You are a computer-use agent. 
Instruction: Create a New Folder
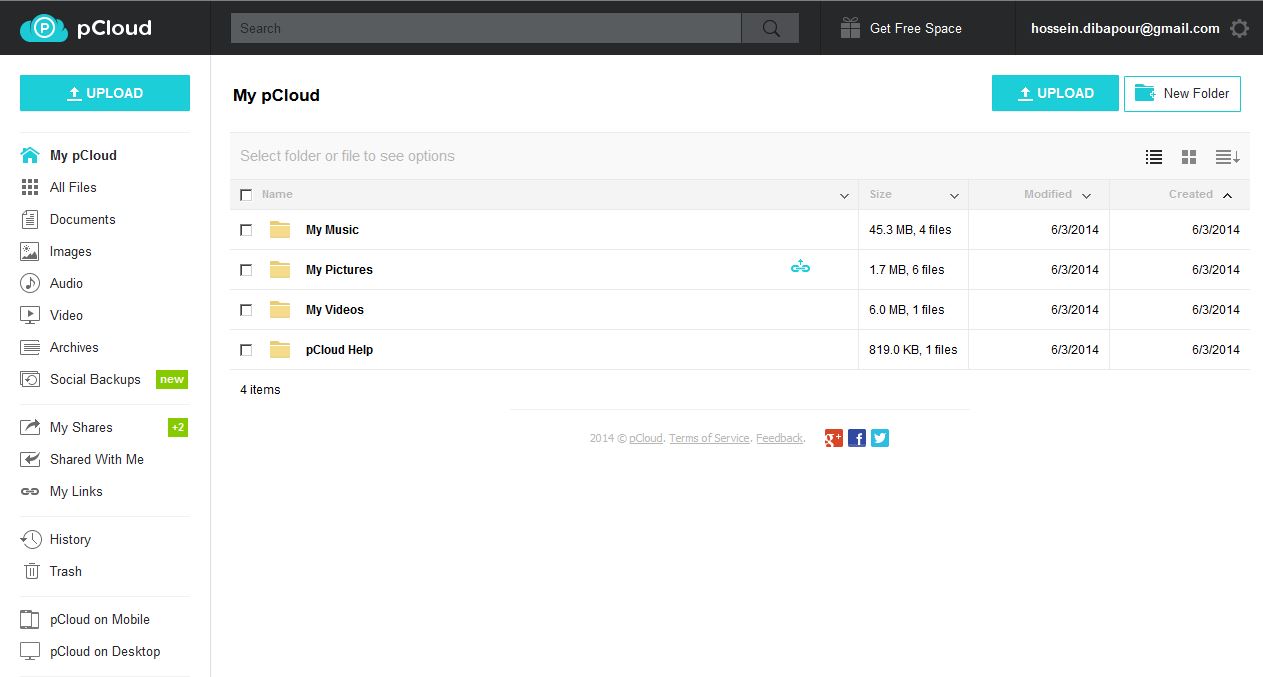(x=1182, y=93)
